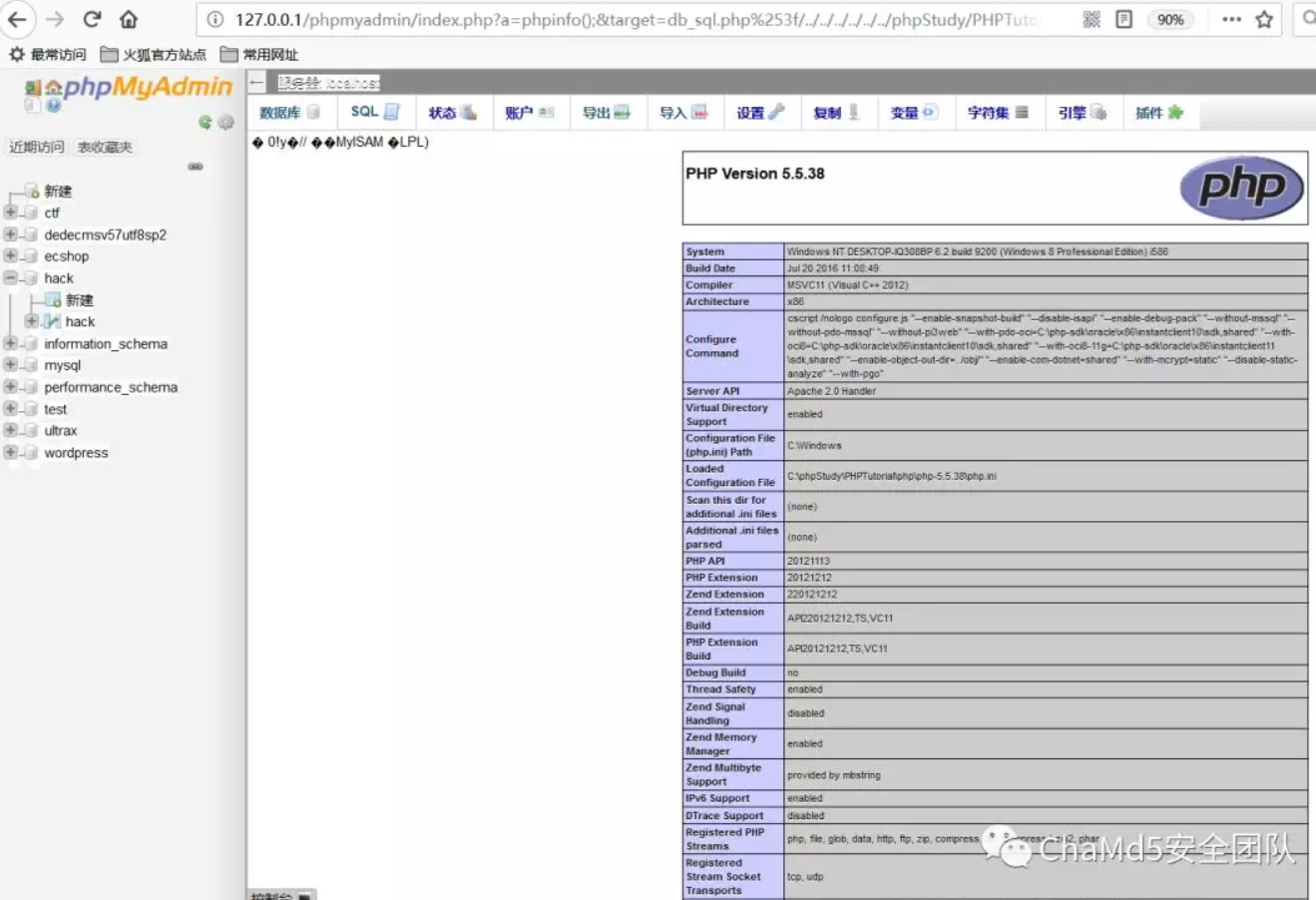Expand the wordpress database node
This screenshot has width=1316, height=900.
[x=10, y=453]
